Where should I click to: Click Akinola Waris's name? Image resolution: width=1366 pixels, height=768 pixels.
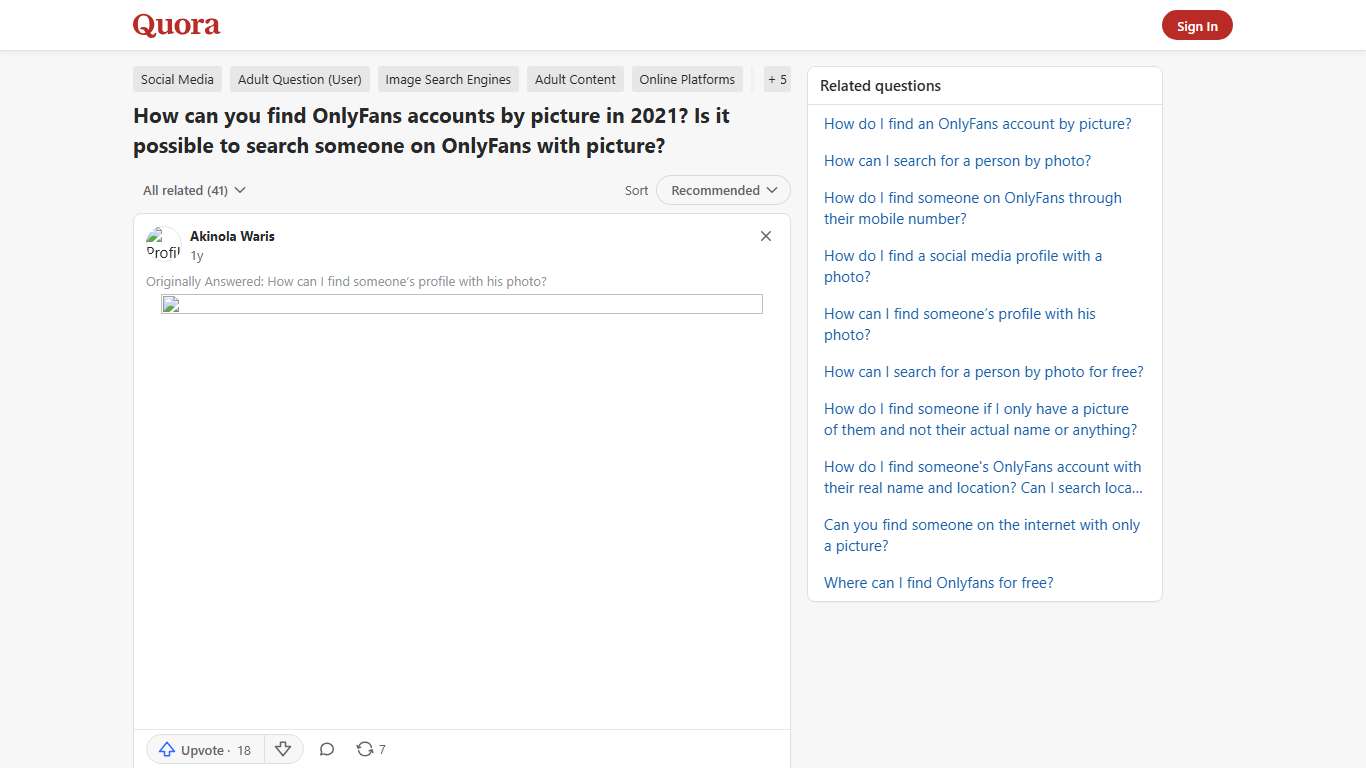(x=232, y=236)
